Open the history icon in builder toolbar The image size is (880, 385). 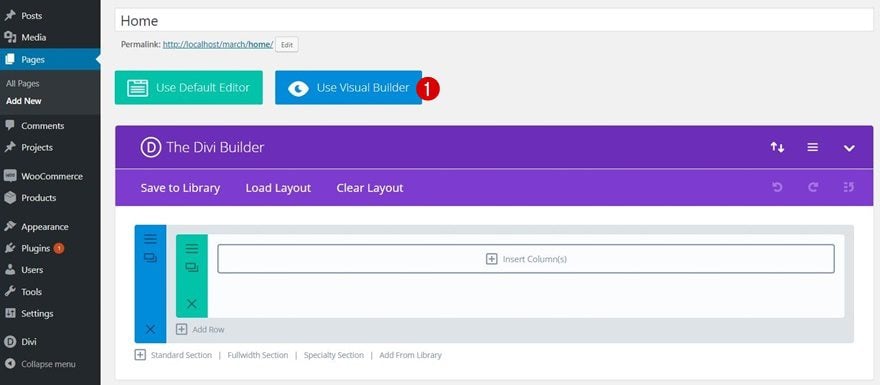(x=849, y=187)
